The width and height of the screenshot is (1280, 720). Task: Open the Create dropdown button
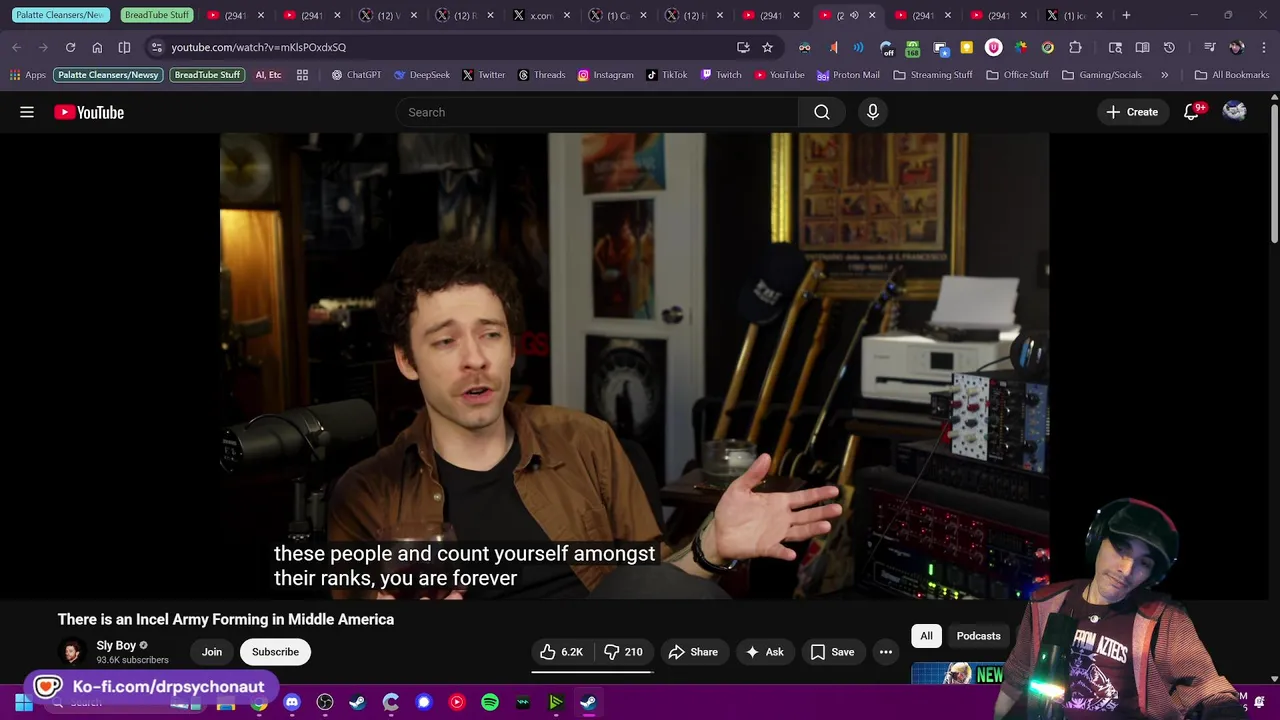1132,112
